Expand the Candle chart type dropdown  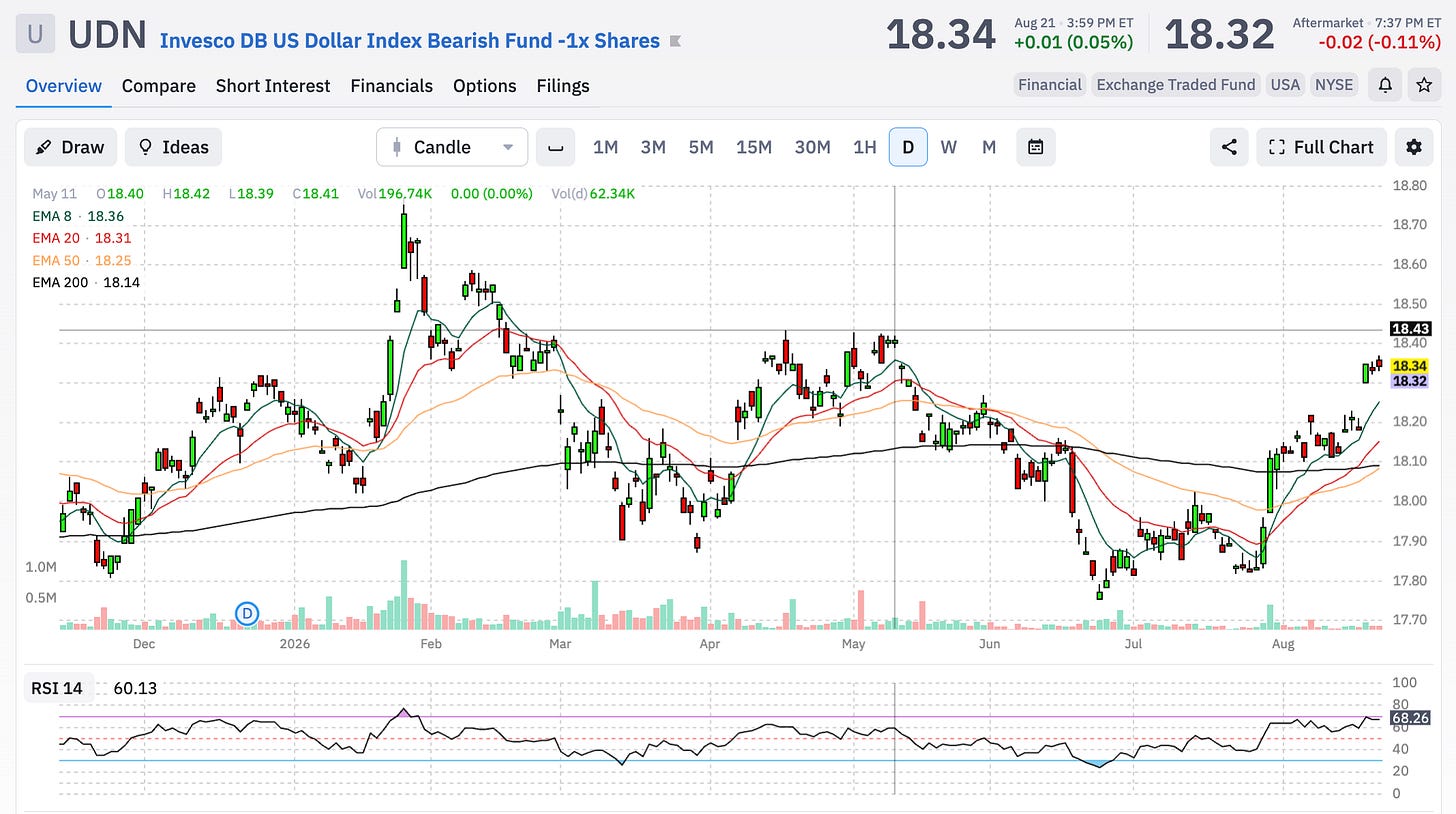coord(452,147)
